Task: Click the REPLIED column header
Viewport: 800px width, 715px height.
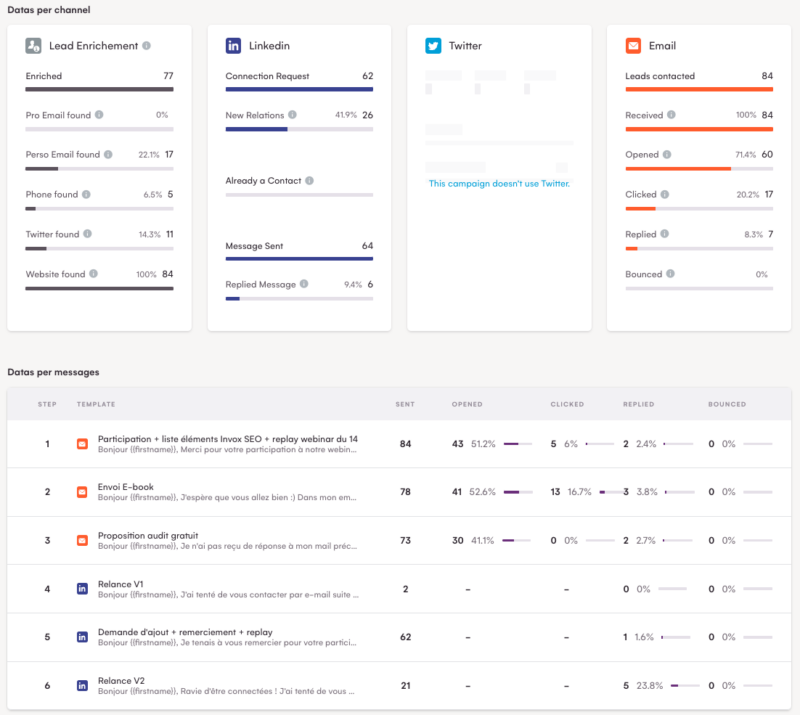Action: pyautogui.click(x=638, y=404)
